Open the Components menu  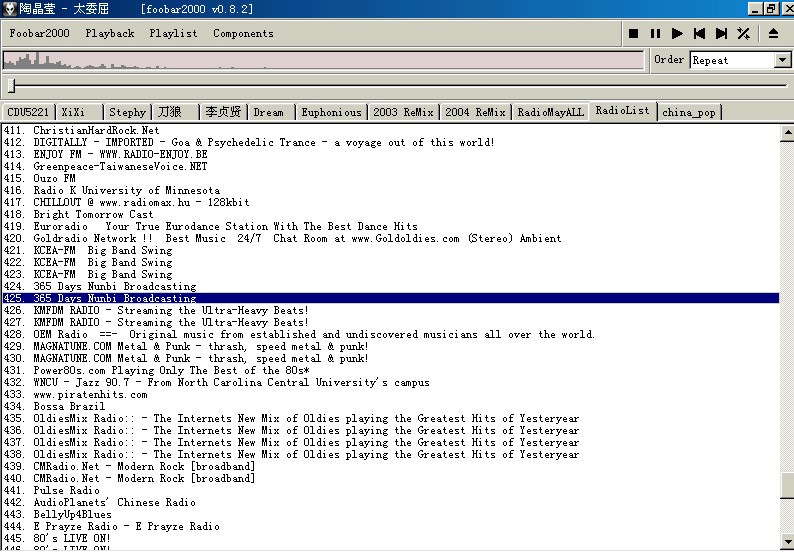click(243, 33)
